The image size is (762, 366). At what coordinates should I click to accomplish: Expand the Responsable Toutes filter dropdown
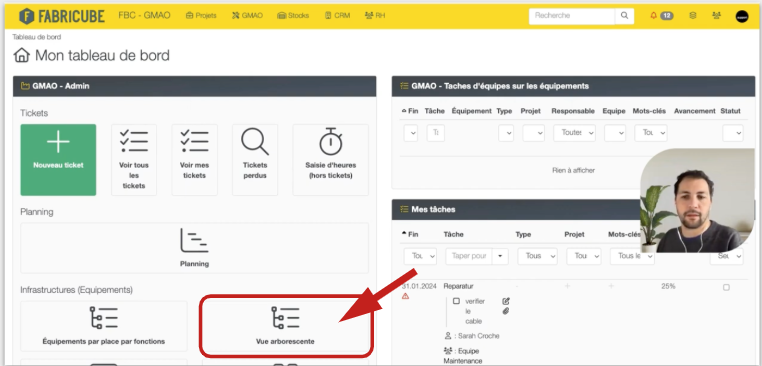coord(574,133)
